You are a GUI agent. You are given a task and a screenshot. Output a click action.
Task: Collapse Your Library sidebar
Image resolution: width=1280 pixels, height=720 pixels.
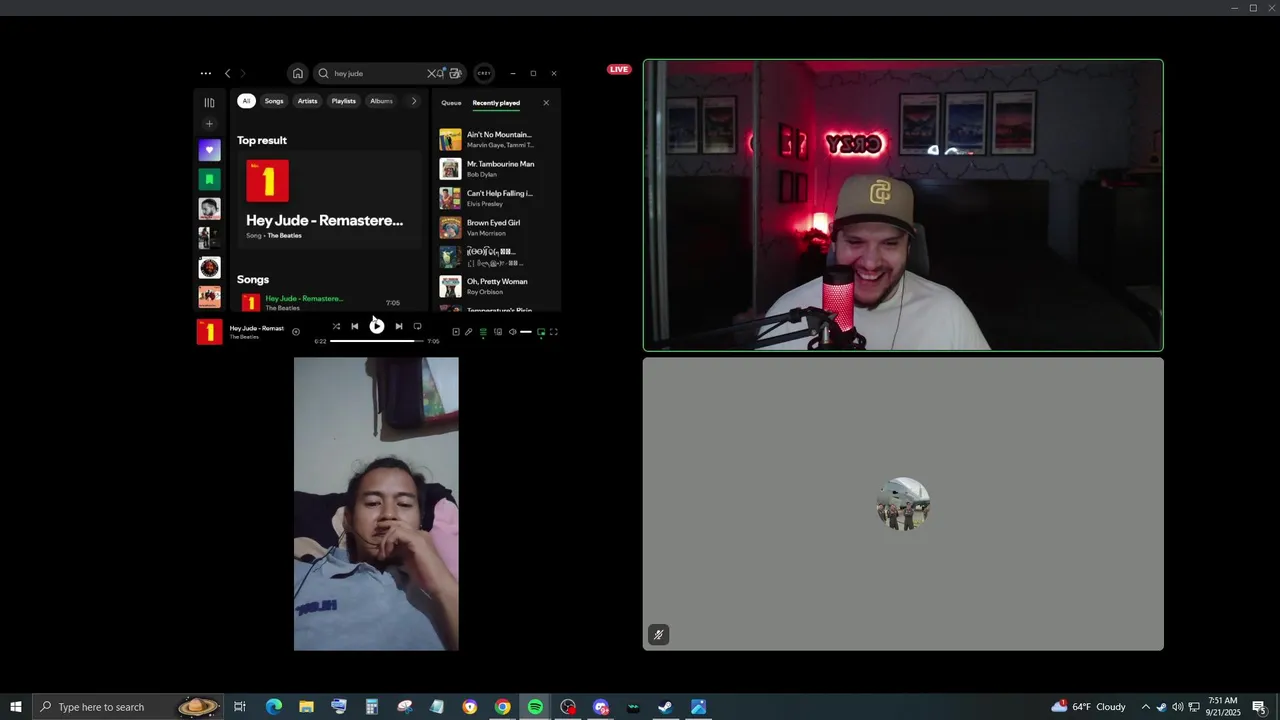209,102
